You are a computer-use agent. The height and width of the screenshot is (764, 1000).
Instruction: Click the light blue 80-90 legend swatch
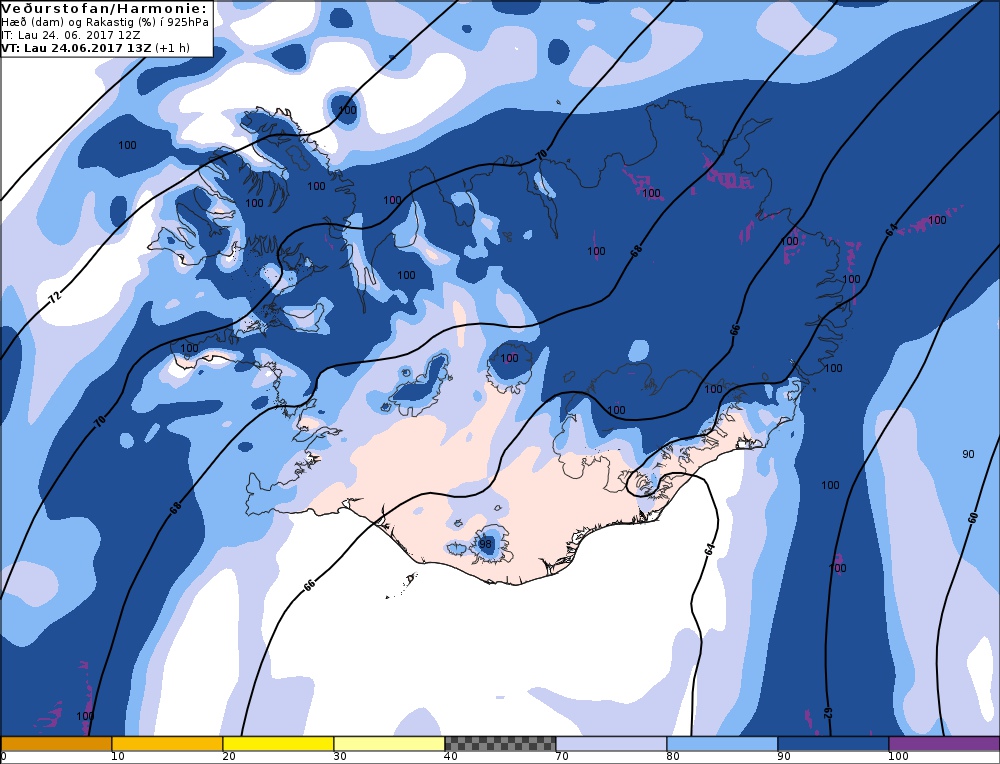point(722,744)
